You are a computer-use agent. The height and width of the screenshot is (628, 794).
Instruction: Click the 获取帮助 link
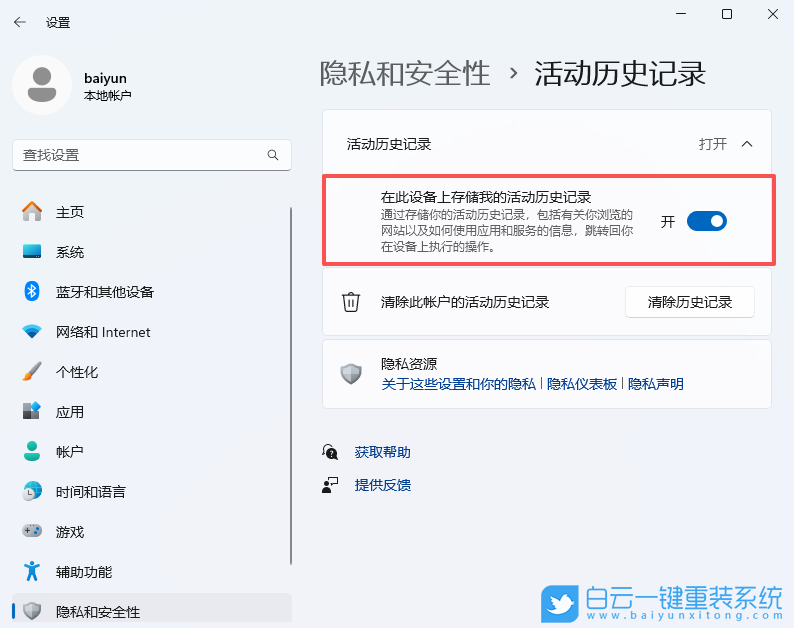(382, 452)
